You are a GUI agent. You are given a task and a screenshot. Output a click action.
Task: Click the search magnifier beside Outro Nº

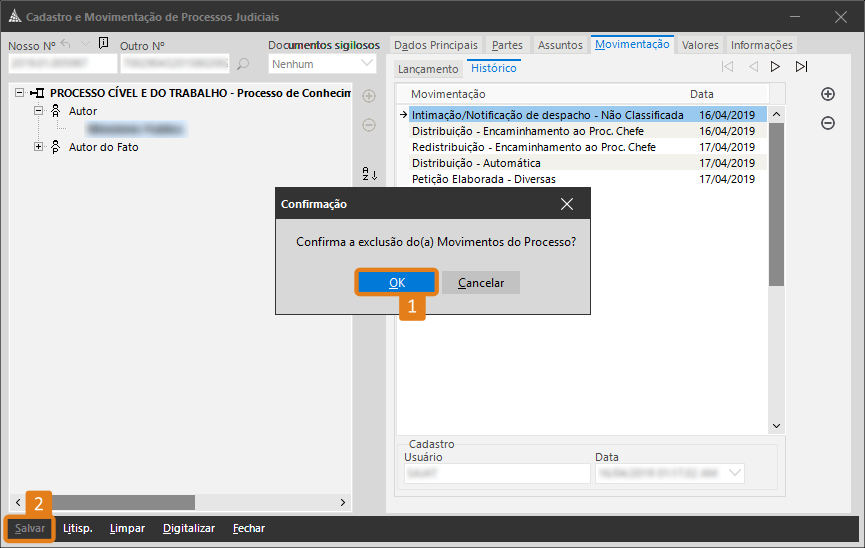[x=243, y=65]
